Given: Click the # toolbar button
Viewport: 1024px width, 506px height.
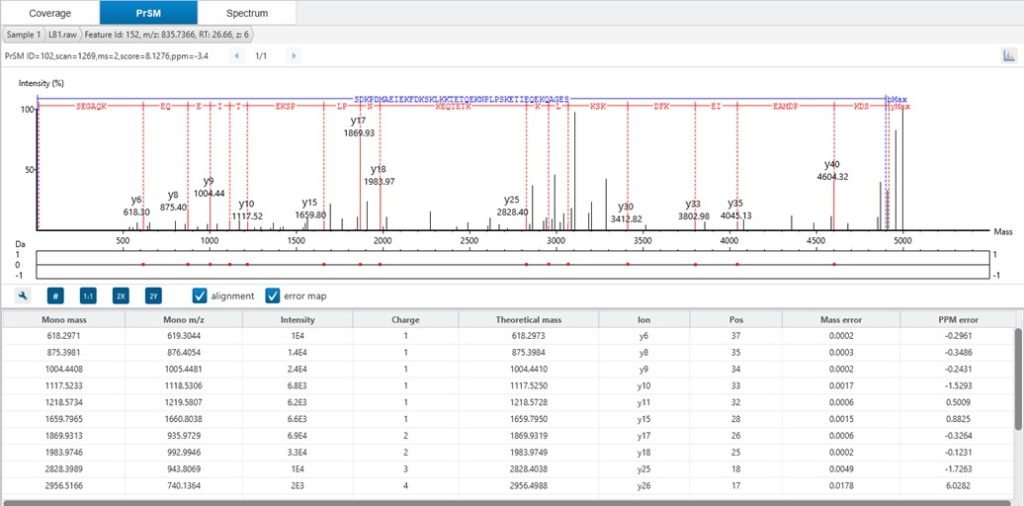Looking at the screenshot, I should 56,296.
